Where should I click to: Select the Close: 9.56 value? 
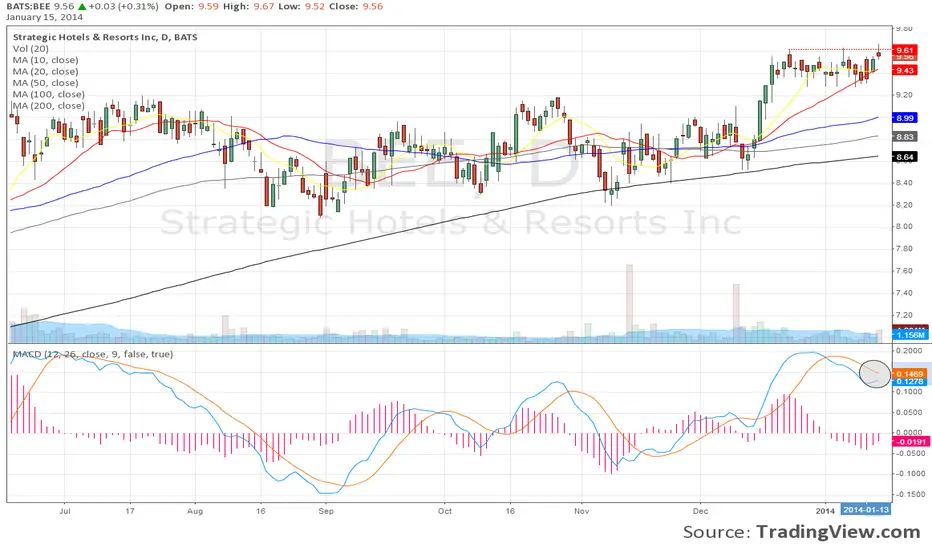(357, 7)
